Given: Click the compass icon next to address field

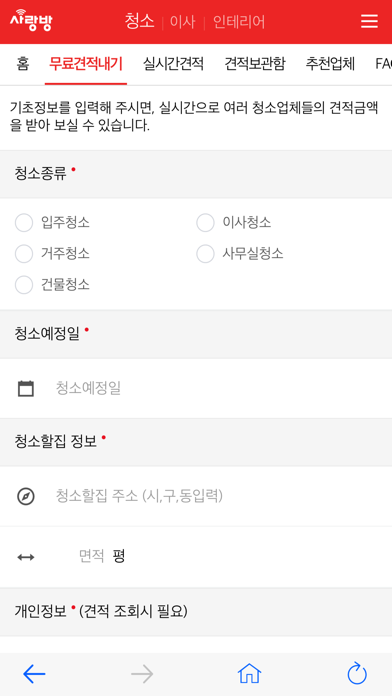Looking at the screenshot, I should pyautogui.click(x=26, y=496).
